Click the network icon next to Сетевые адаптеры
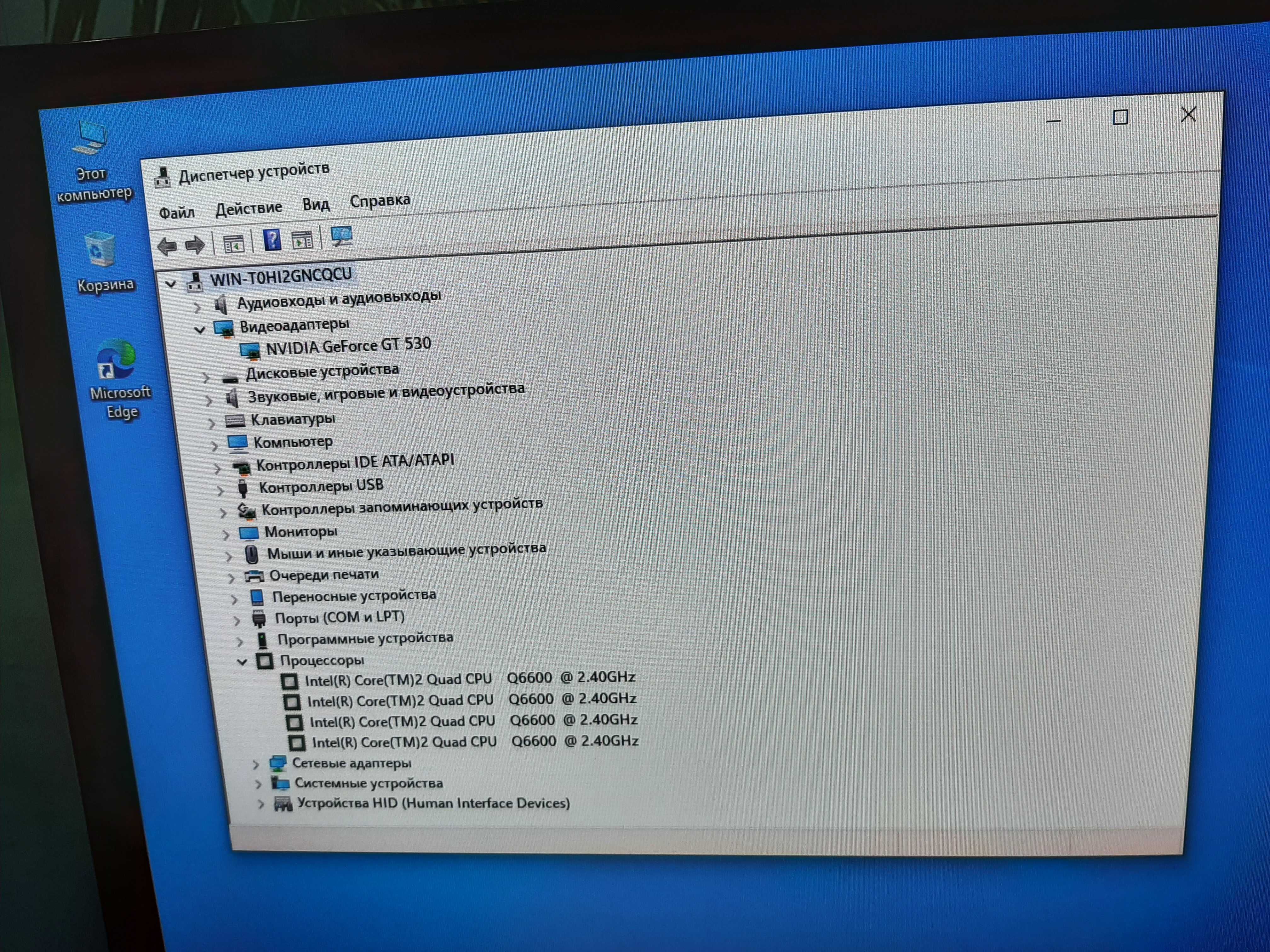 [278, 764]
